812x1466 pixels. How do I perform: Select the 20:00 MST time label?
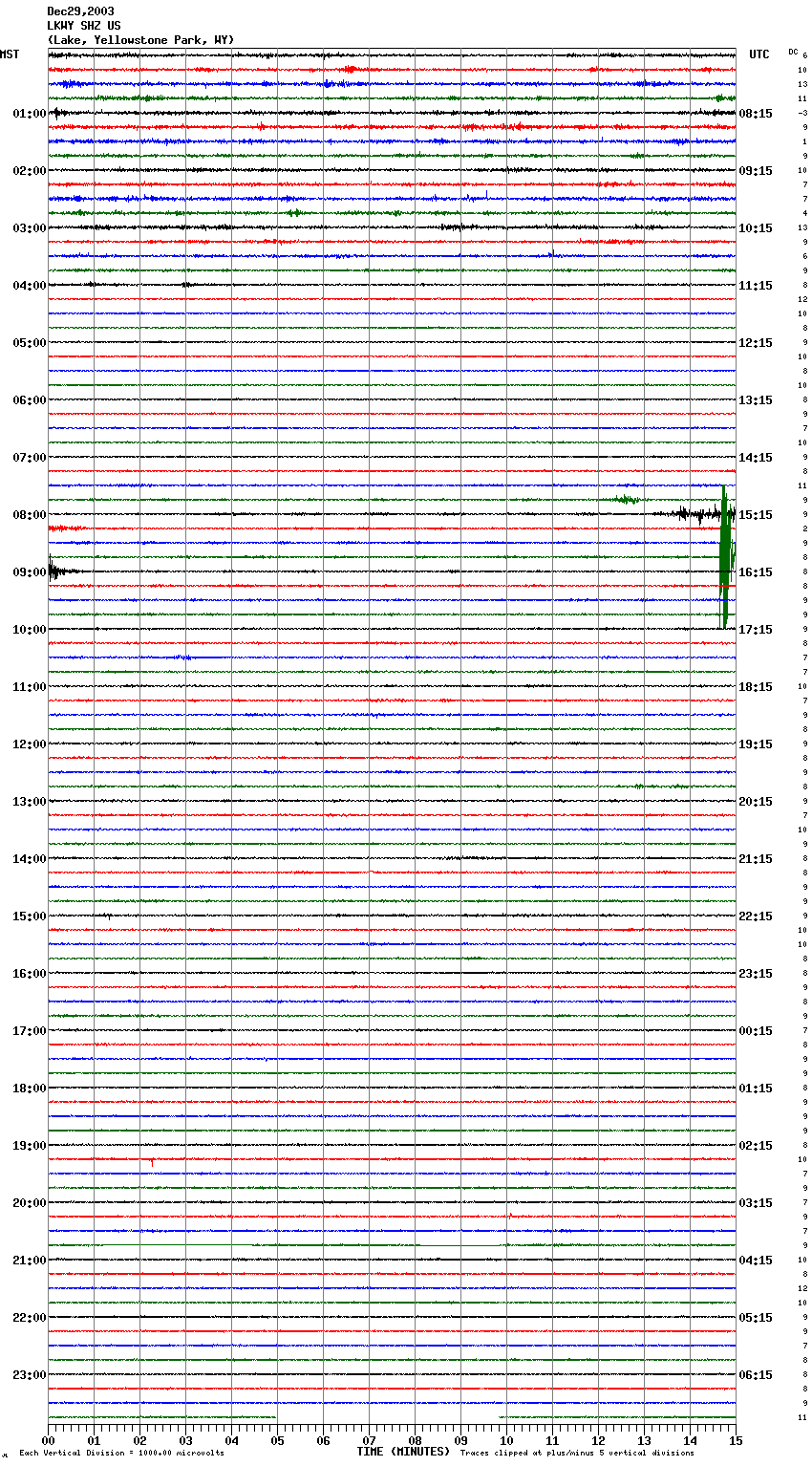click(x=30, y=1203)
